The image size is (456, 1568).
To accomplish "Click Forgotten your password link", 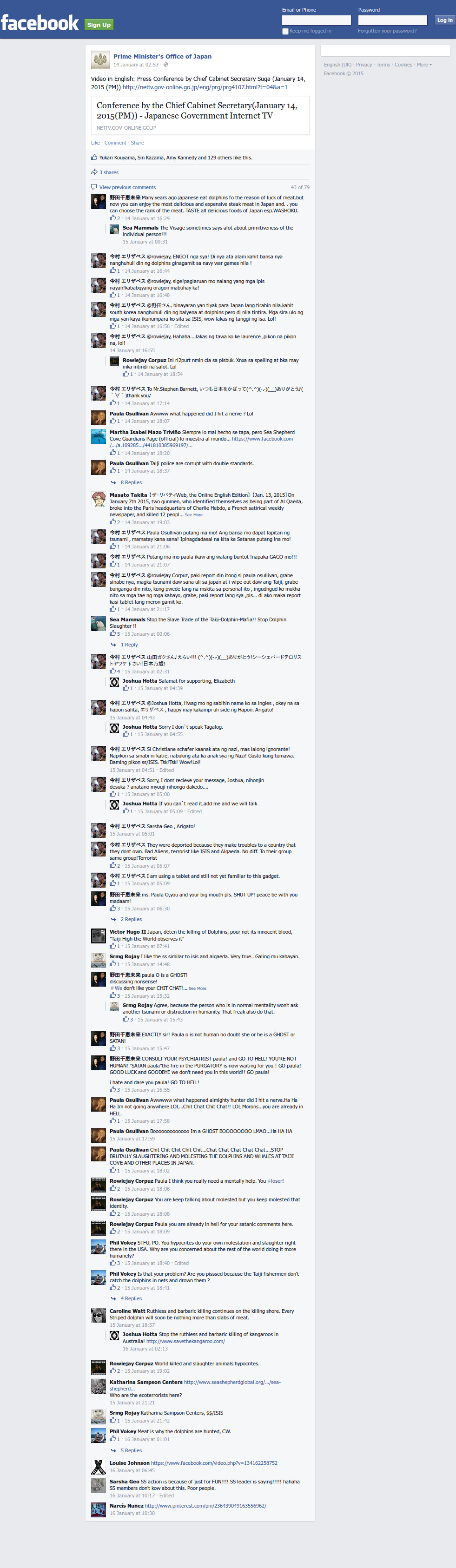I will click(387, 31).
